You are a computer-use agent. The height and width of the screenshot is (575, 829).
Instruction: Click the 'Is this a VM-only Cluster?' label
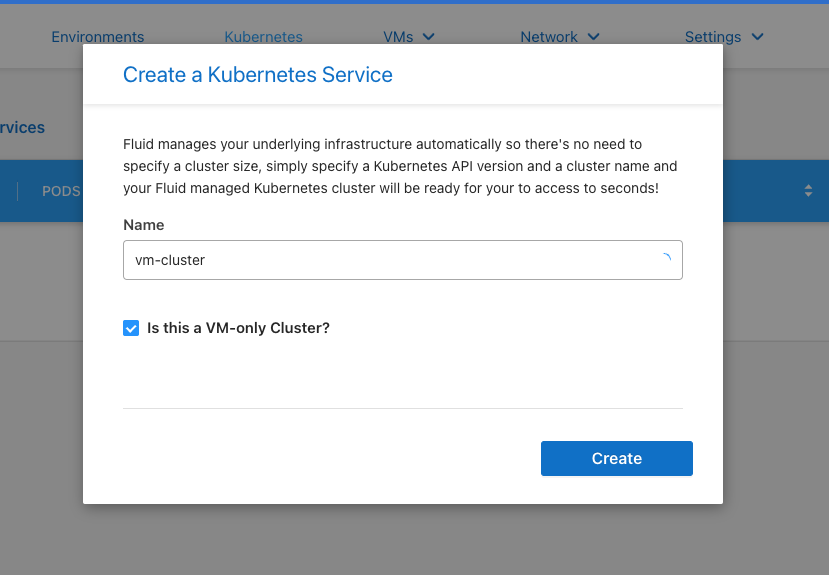coord(238,328)
